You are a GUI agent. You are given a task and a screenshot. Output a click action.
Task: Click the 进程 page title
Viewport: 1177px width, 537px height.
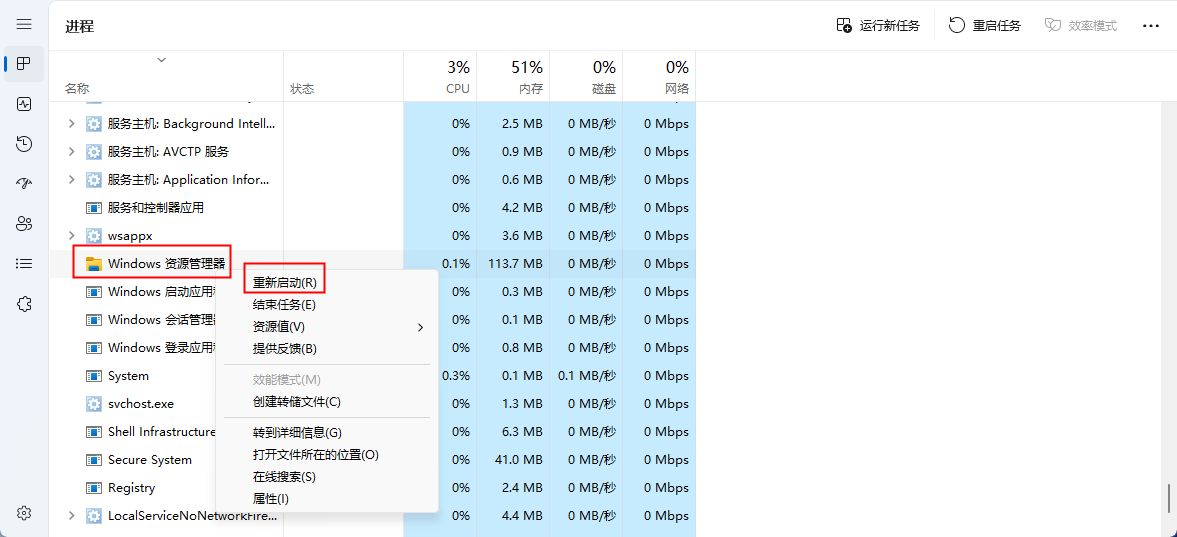tap(80, 26)
